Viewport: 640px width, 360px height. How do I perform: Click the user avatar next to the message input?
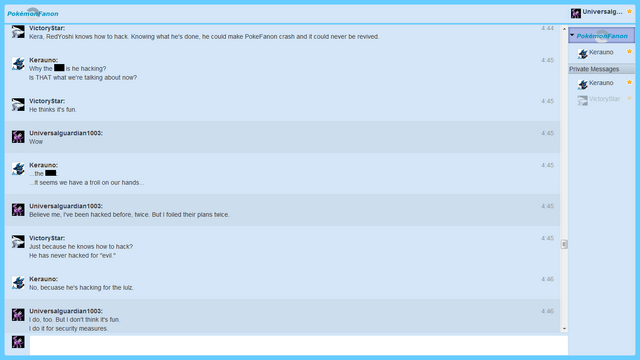[x=18, y=342]
